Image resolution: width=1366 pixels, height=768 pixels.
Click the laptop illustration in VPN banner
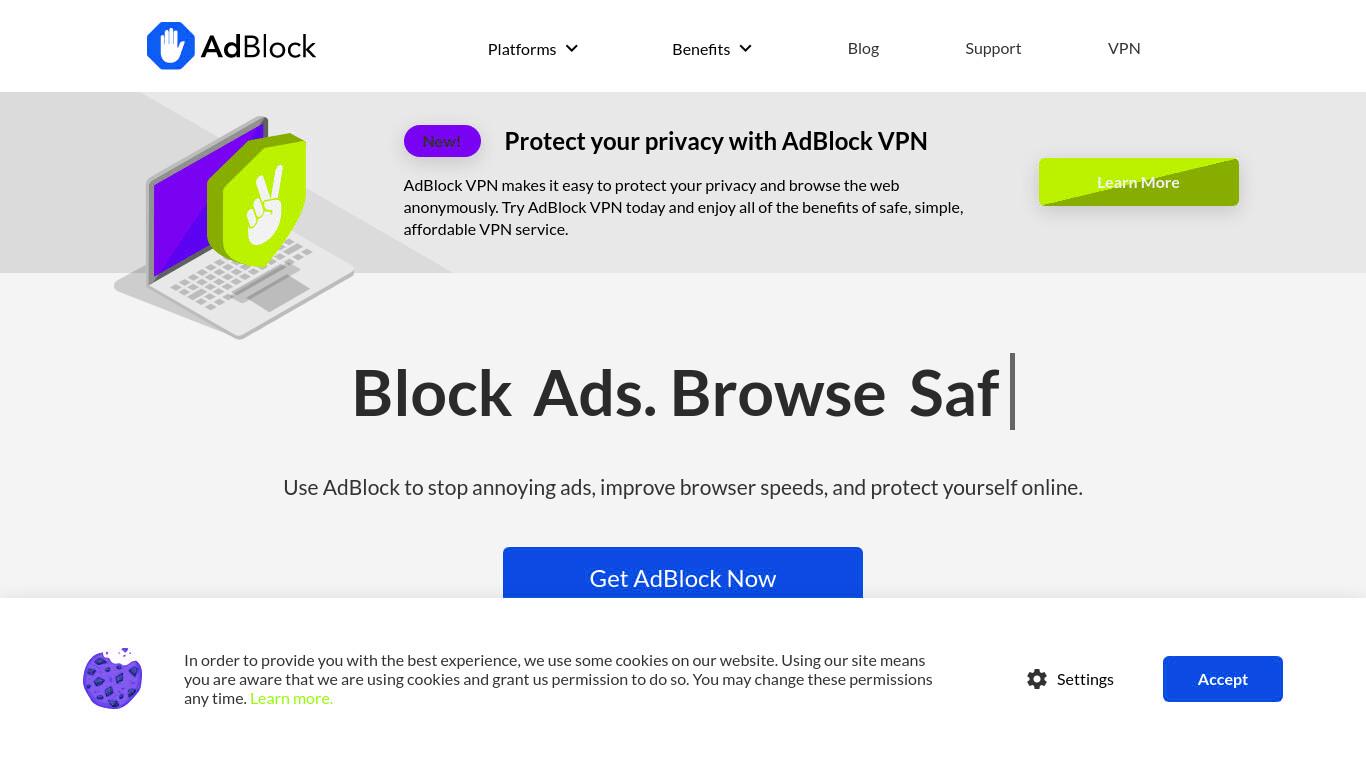235,228
